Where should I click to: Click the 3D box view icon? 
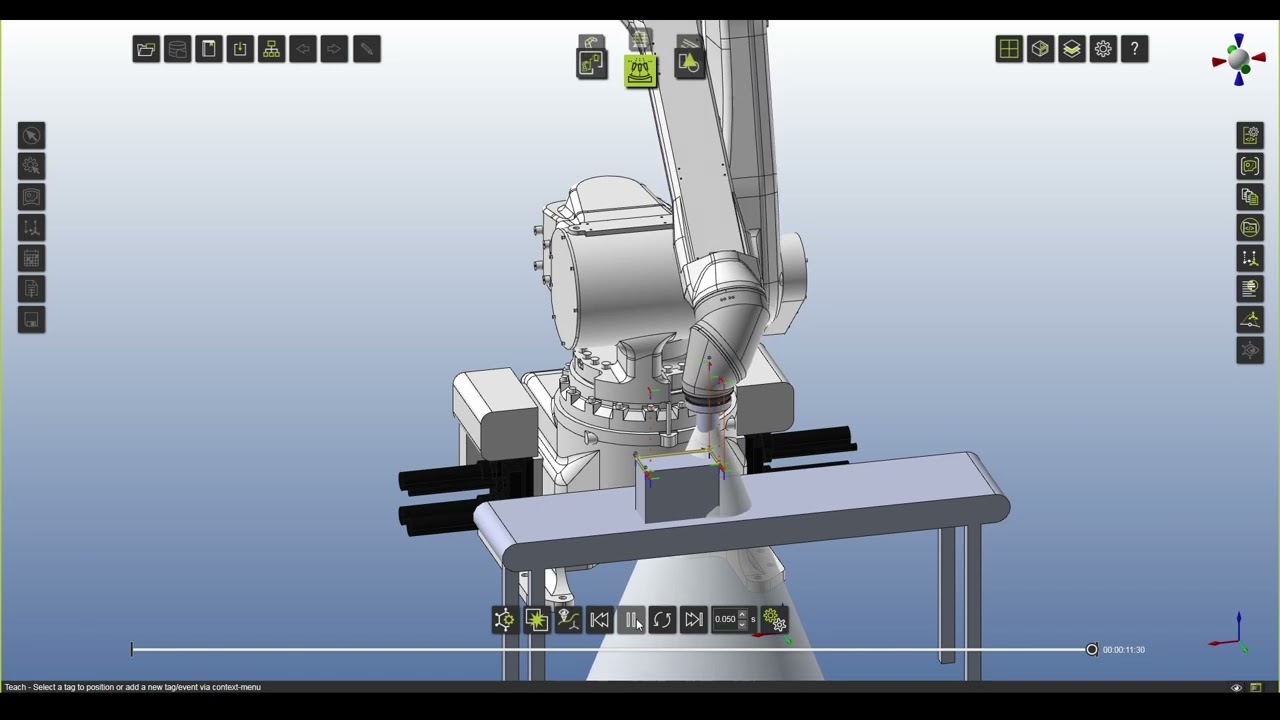(1040, 49)
